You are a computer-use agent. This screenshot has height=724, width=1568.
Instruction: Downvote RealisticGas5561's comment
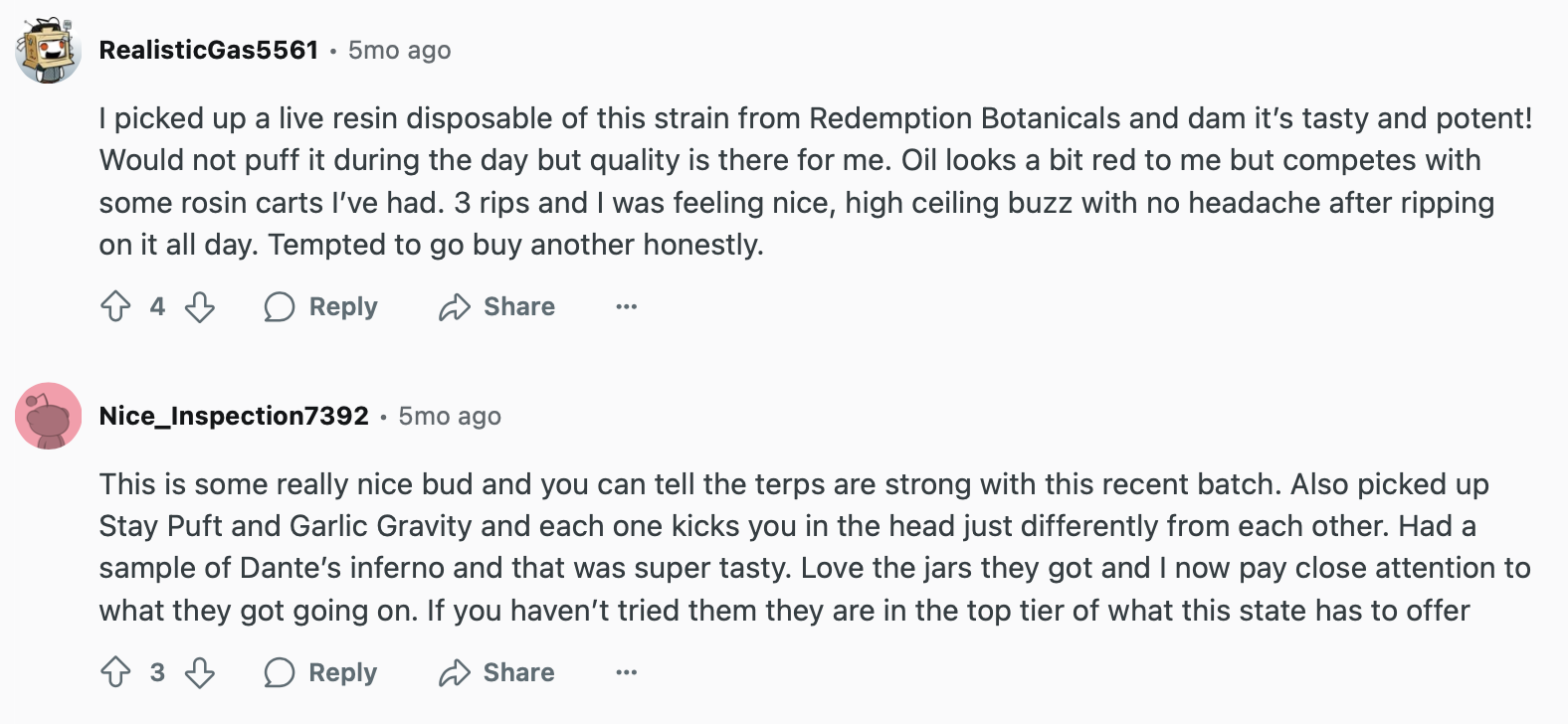pos(200,306)
